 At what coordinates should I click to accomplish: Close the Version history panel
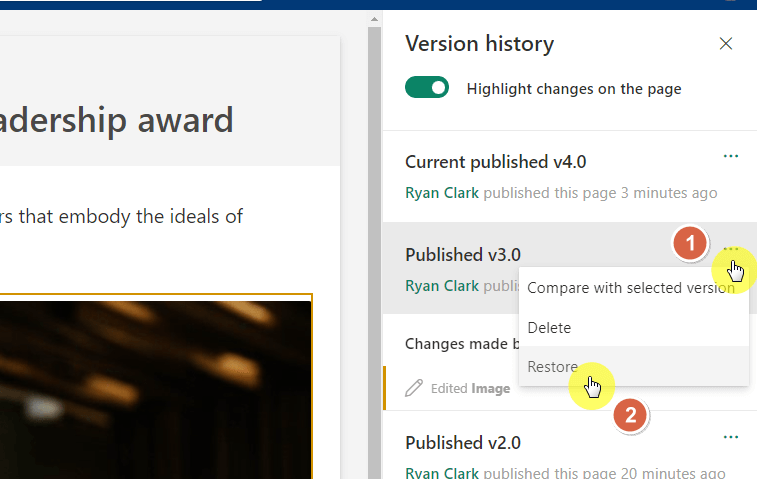pos(726,43)
